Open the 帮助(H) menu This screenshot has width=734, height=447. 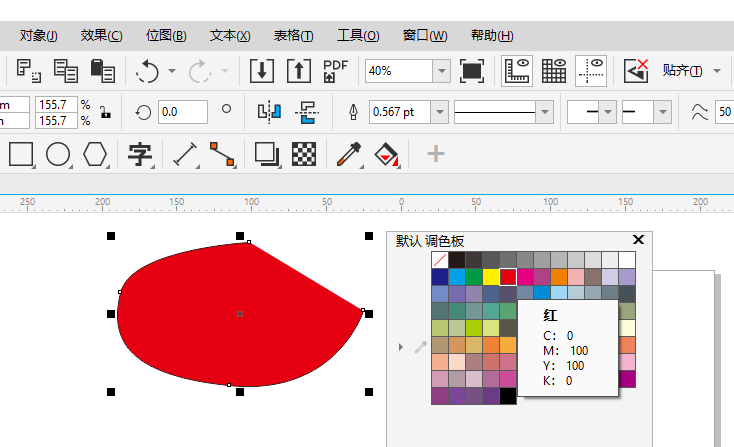click(x=492, y=36)
